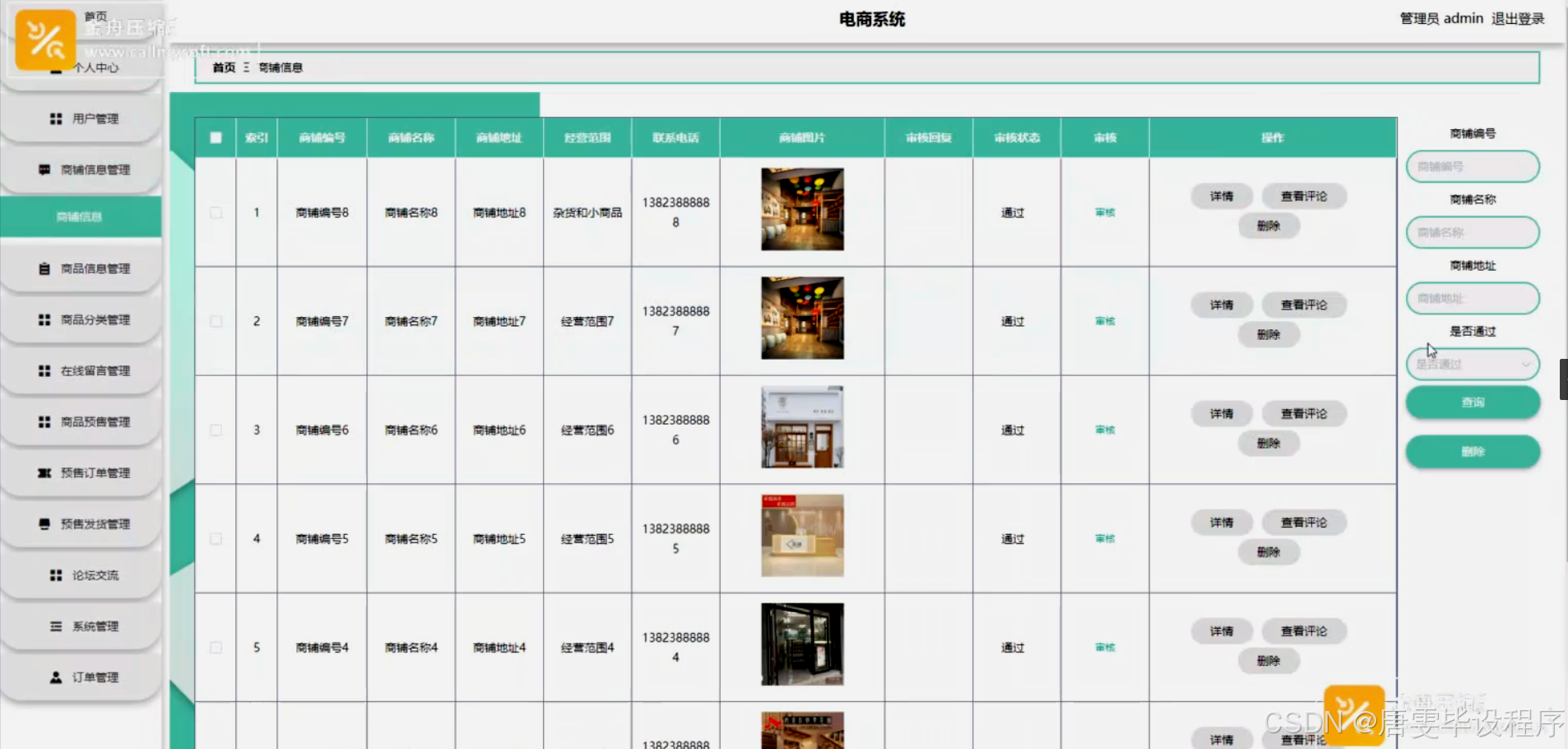This screenshot has width=1568, height=749.
Task: Click 详情 for 商铺名称5
Action: coord(1222,522)
